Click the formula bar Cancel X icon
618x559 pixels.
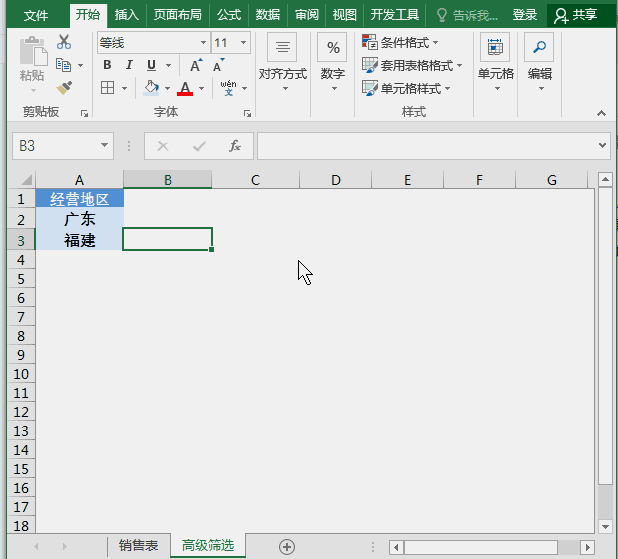point(163,147)
